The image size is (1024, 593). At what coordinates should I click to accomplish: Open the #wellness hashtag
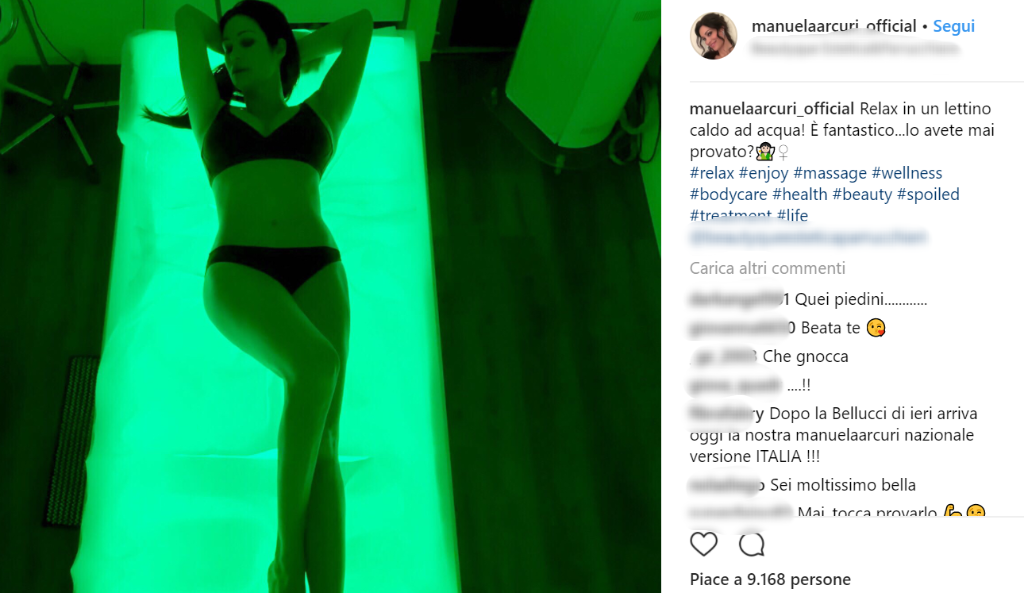click(x=906, y=173)
